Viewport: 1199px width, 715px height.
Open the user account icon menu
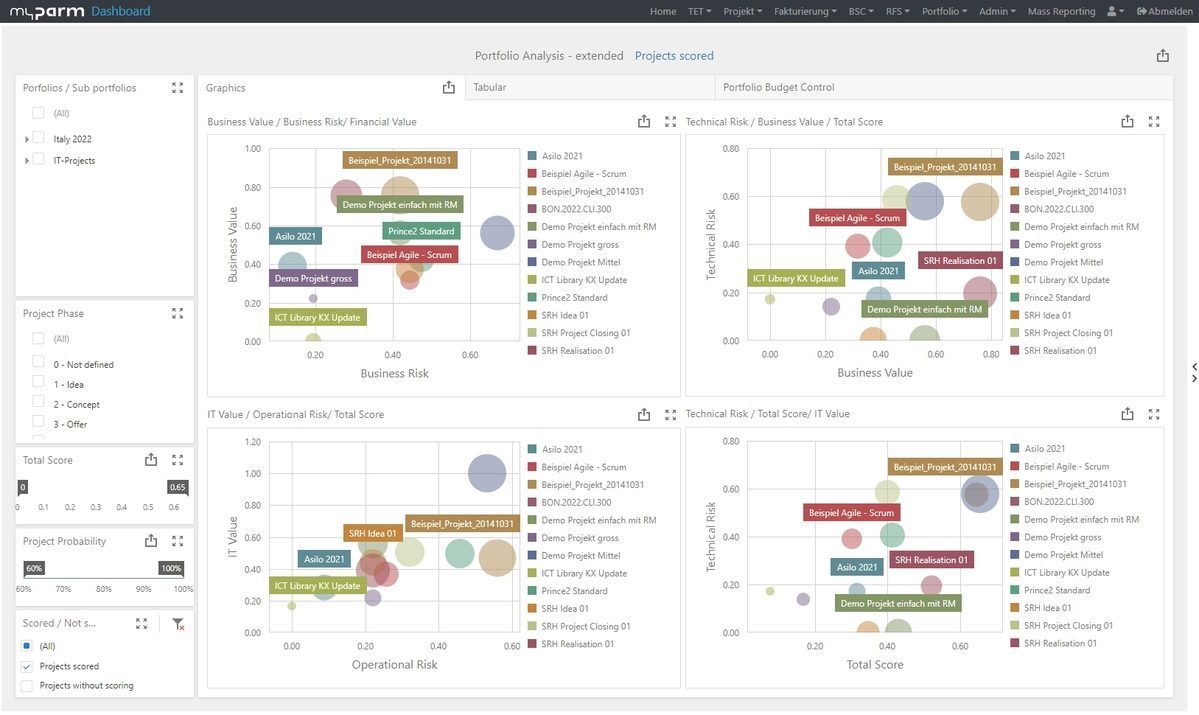tap(1115, 12)
